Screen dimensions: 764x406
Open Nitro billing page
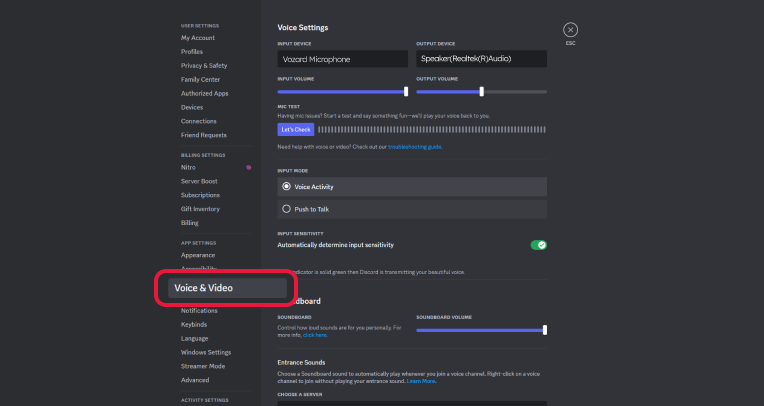point(188,167)
